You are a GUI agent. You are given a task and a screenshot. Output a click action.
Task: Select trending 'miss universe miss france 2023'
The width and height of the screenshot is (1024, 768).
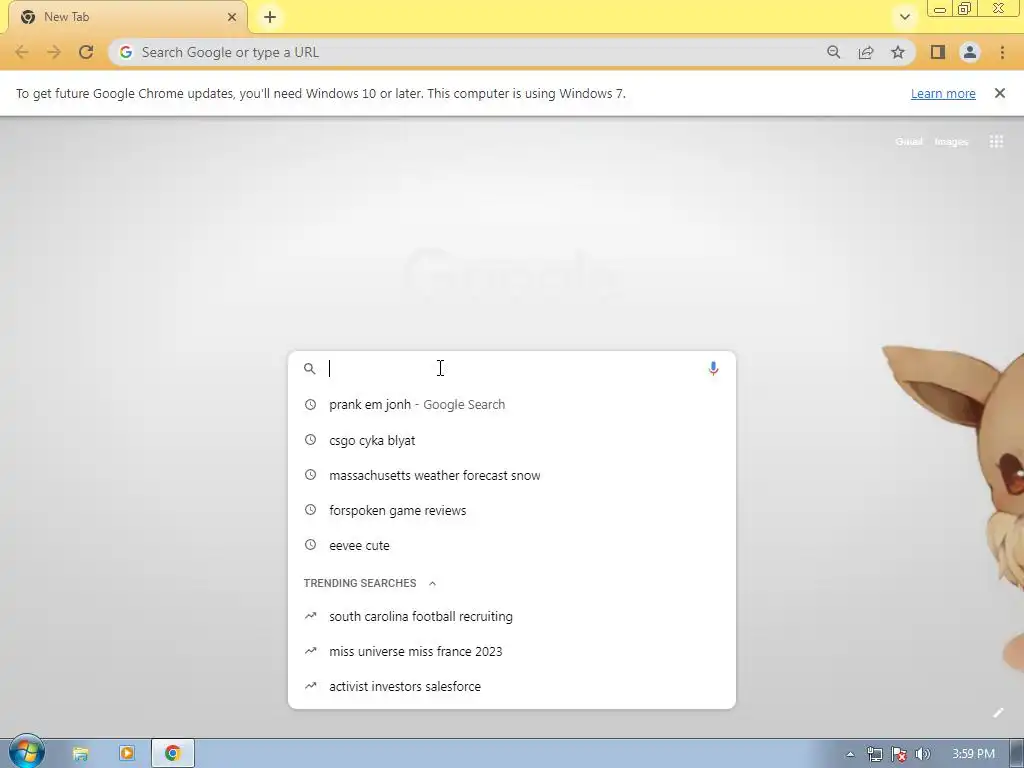pos(511,651)
